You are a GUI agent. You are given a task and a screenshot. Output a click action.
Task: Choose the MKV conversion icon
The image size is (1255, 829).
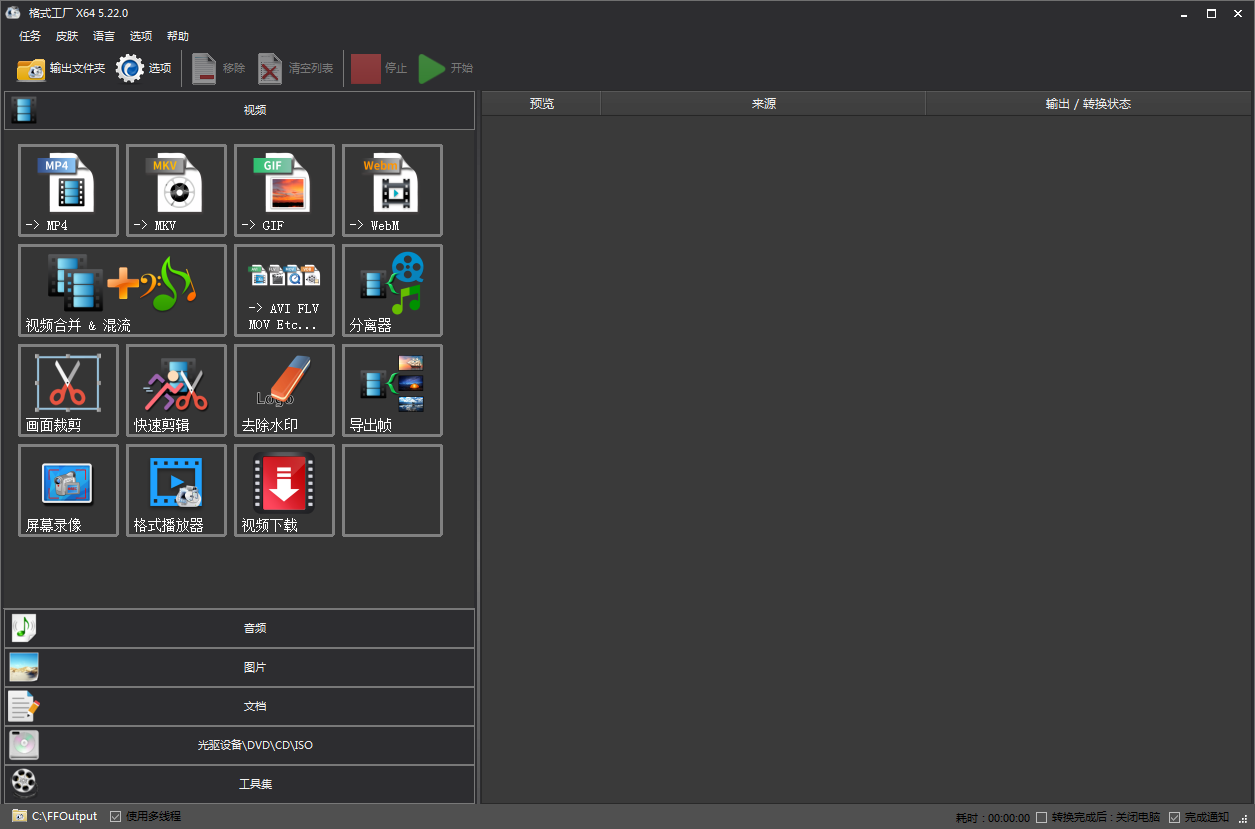[x=176, y=190]
